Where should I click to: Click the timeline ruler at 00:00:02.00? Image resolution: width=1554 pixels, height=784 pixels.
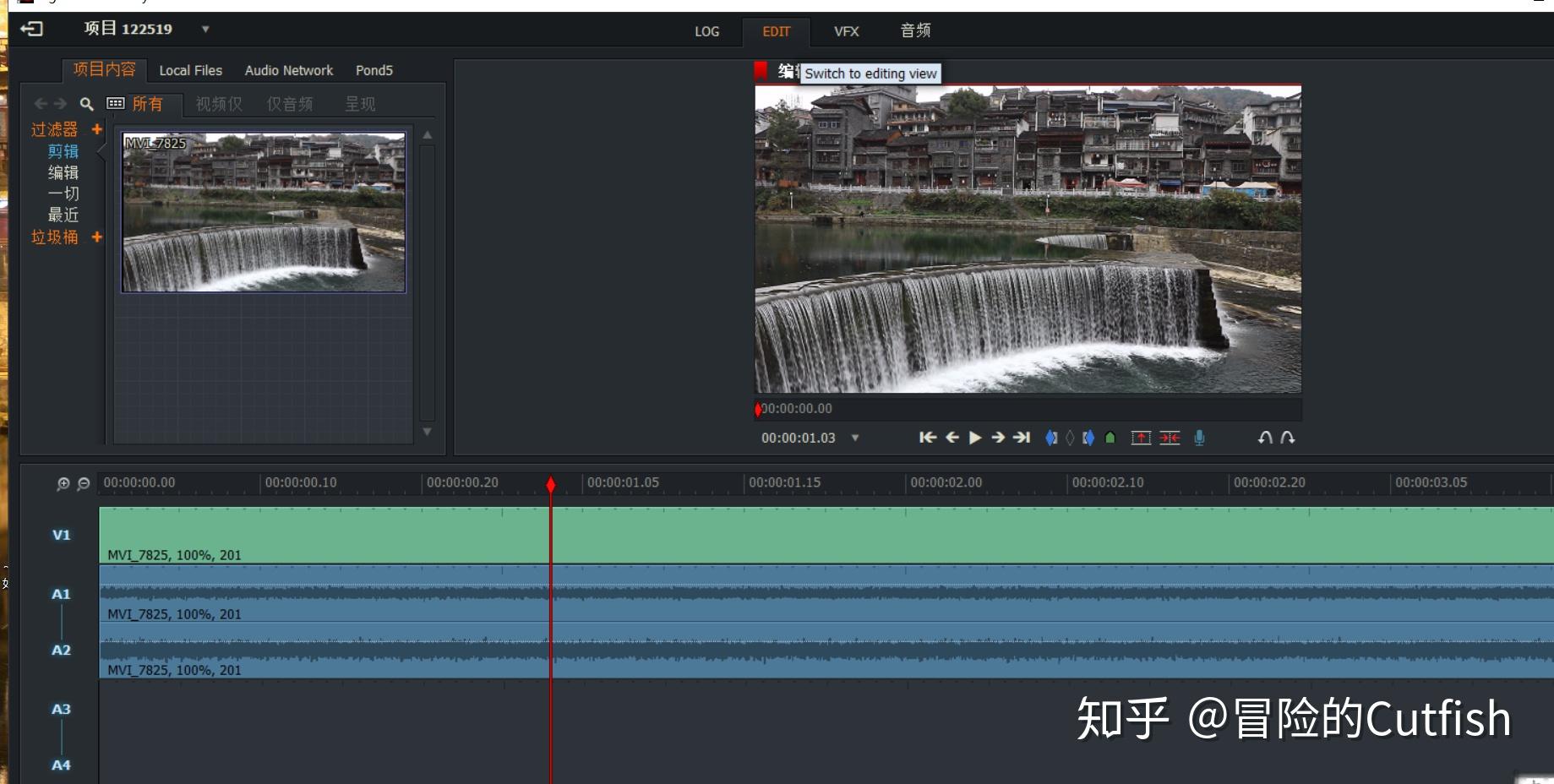pos(946,482)
